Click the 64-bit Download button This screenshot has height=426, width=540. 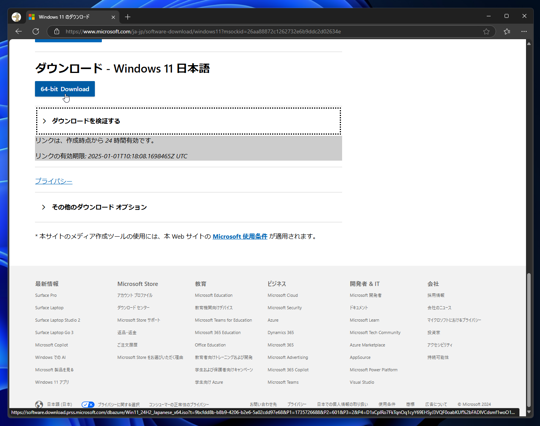pyautogui.click(x=65, y=89)
